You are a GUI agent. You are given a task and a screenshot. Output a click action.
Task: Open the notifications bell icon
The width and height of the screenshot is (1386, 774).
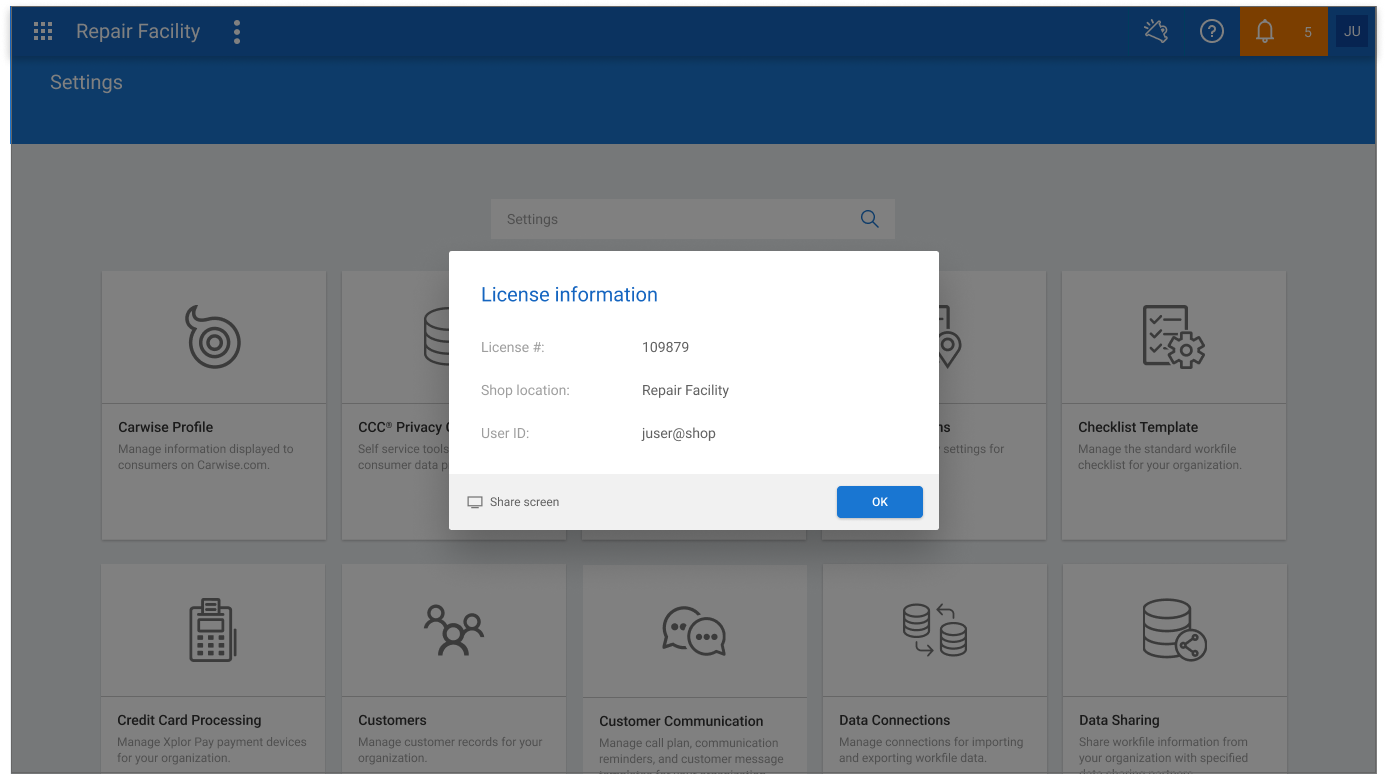[1265, 32]
